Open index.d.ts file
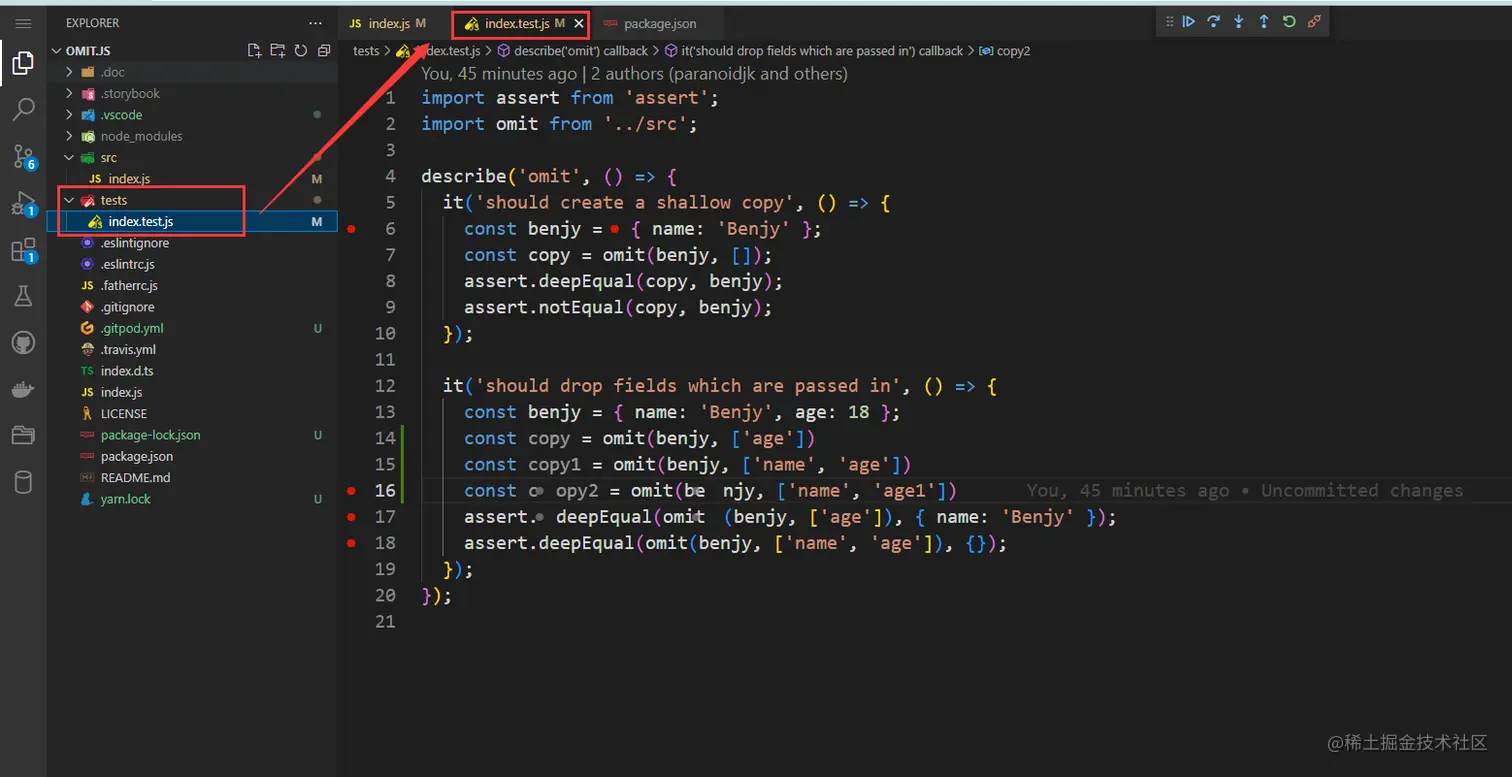The width and height of the screenshot is (1512, 777). 193,371
